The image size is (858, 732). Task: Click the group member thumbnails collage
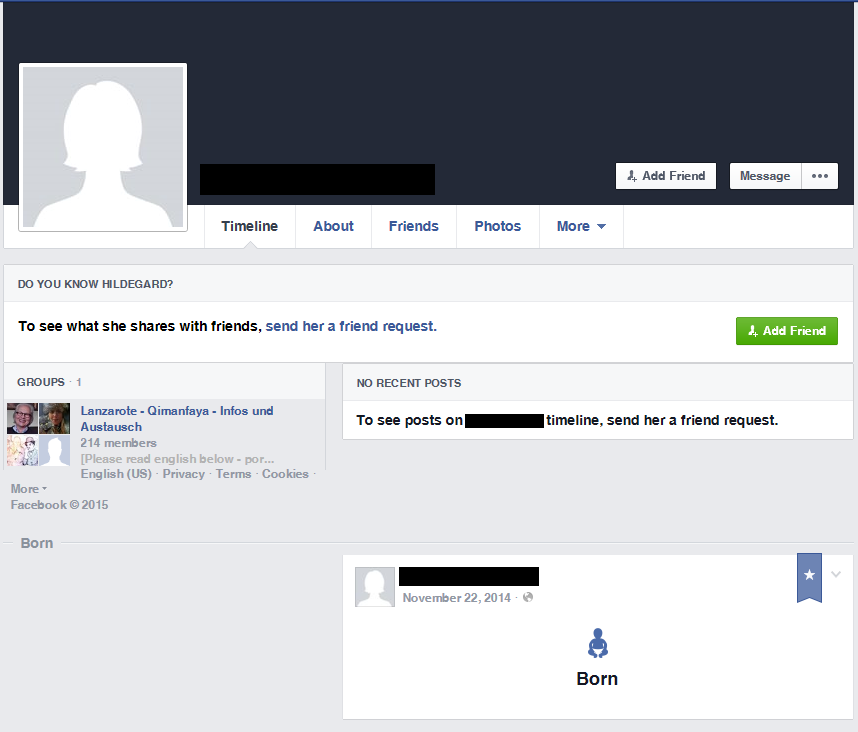tap(38, 434)
